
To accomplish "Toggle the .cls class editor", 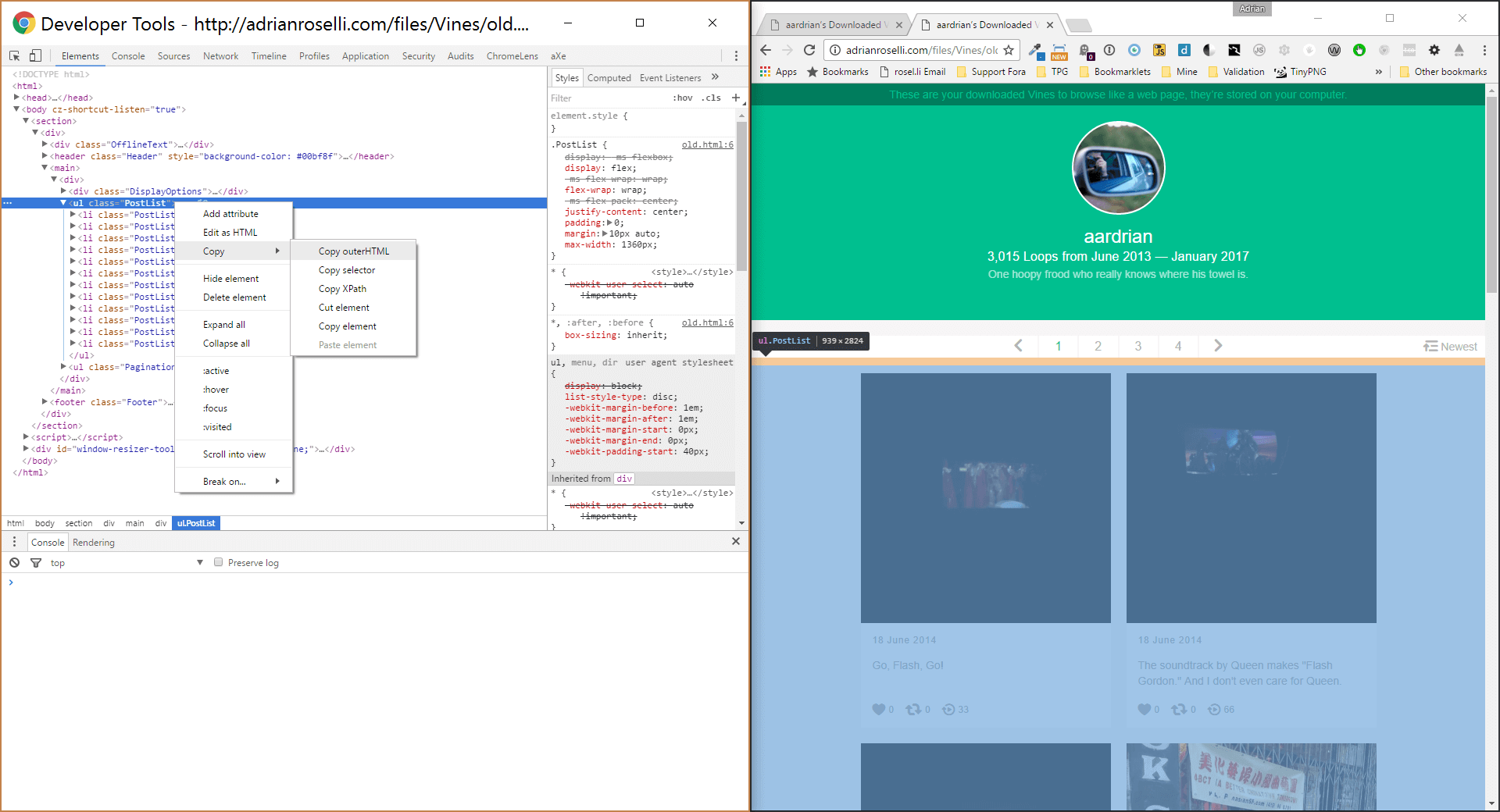I will coord(711,98).
